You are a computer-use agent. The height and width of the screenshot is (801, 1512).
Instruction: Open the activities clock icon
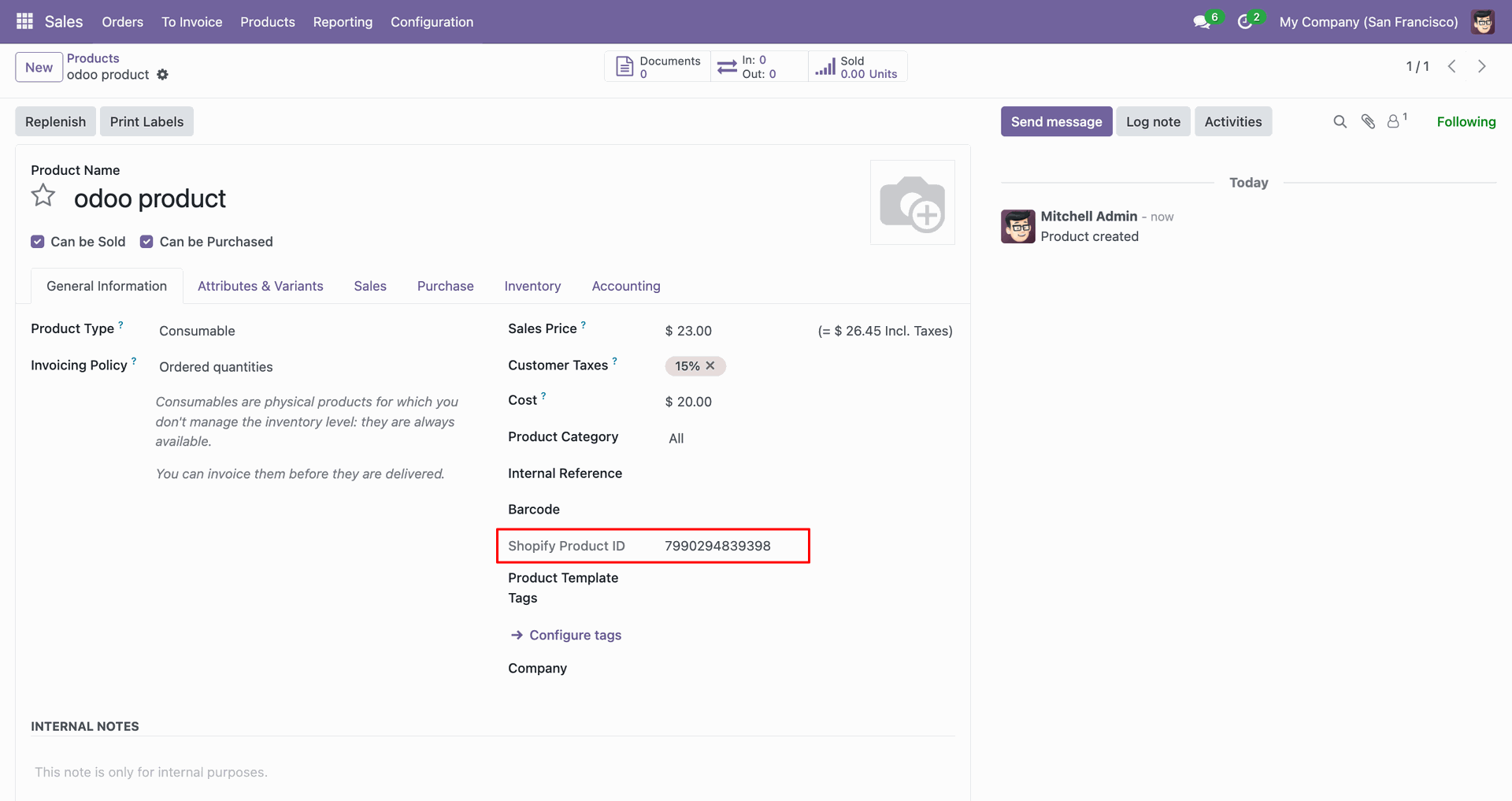(x=1245, y=22)
